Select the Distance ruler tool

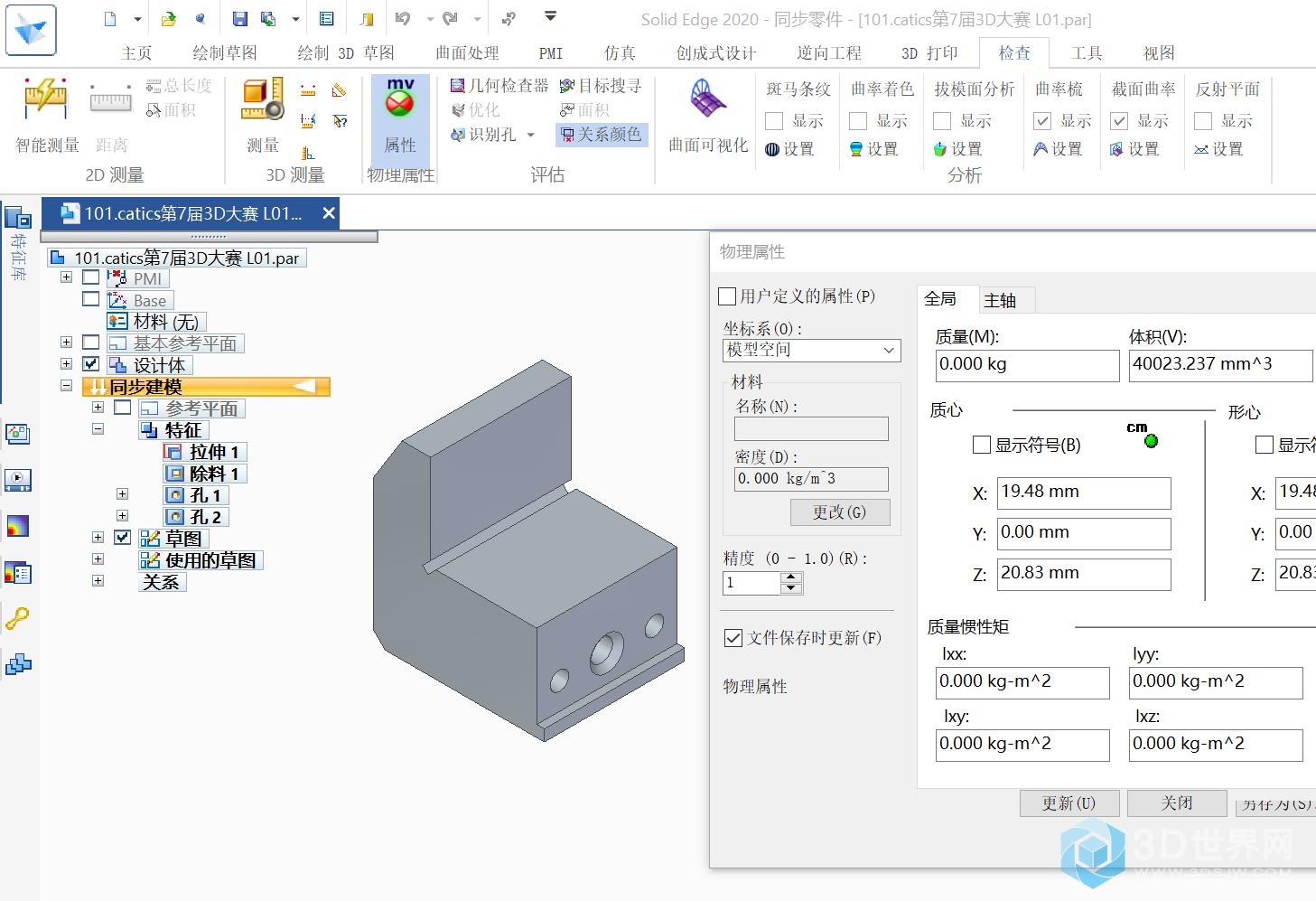tap(111, 117)
